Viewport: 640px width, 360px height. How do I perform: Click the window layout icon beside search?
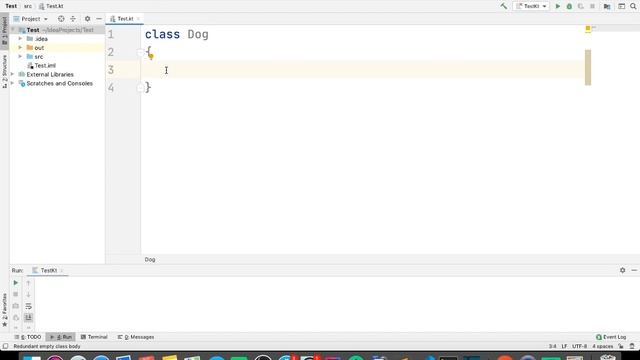click(x=621, y=6)
